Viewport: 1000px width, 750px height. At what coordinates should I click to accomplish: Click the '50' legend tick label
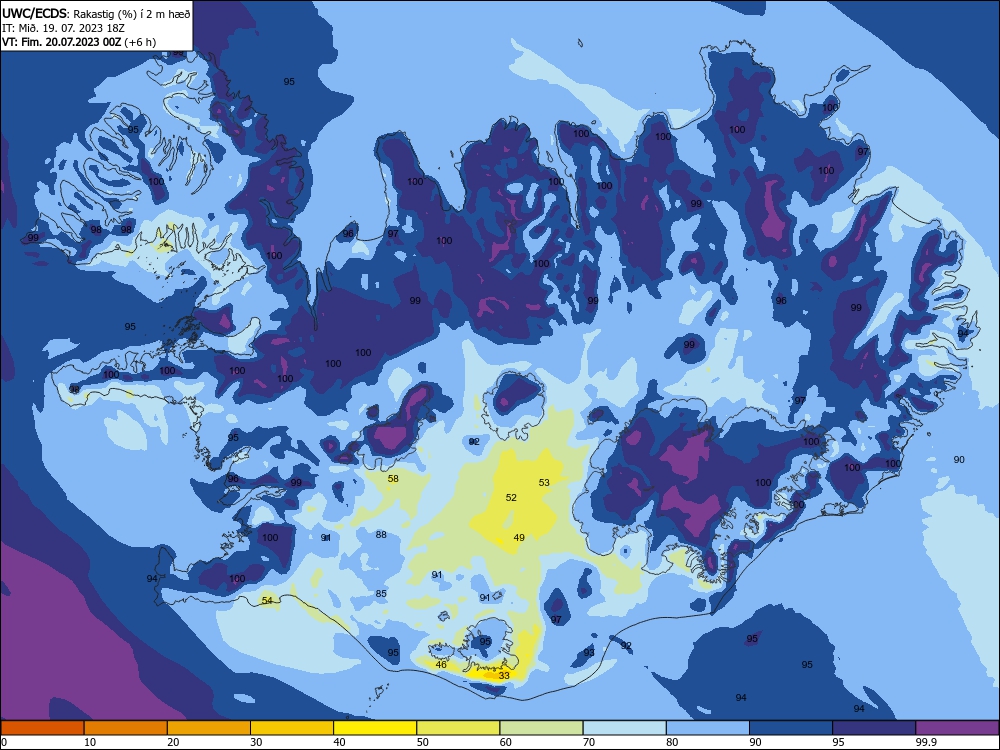click(x=423, y=742)
